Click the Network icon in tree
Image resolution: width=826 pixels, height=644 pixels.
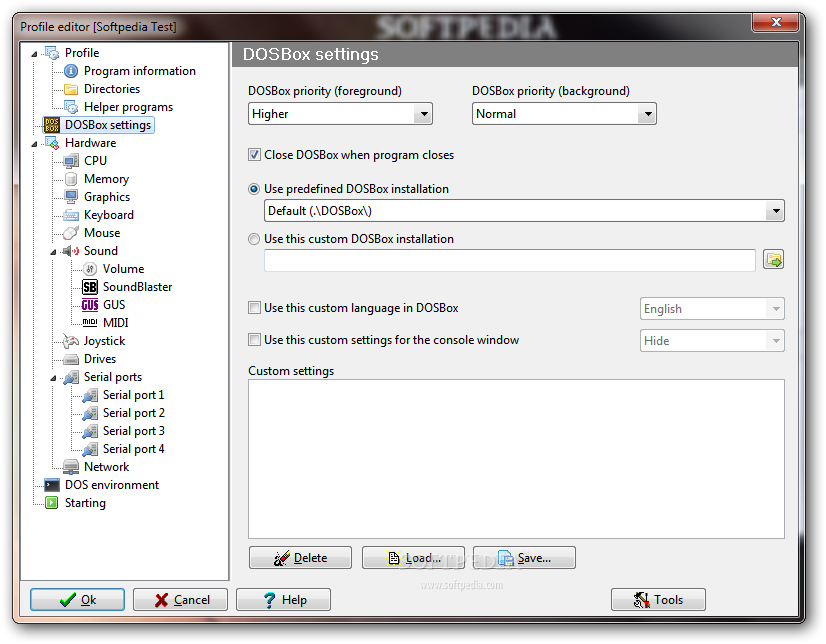coord(71,467)
